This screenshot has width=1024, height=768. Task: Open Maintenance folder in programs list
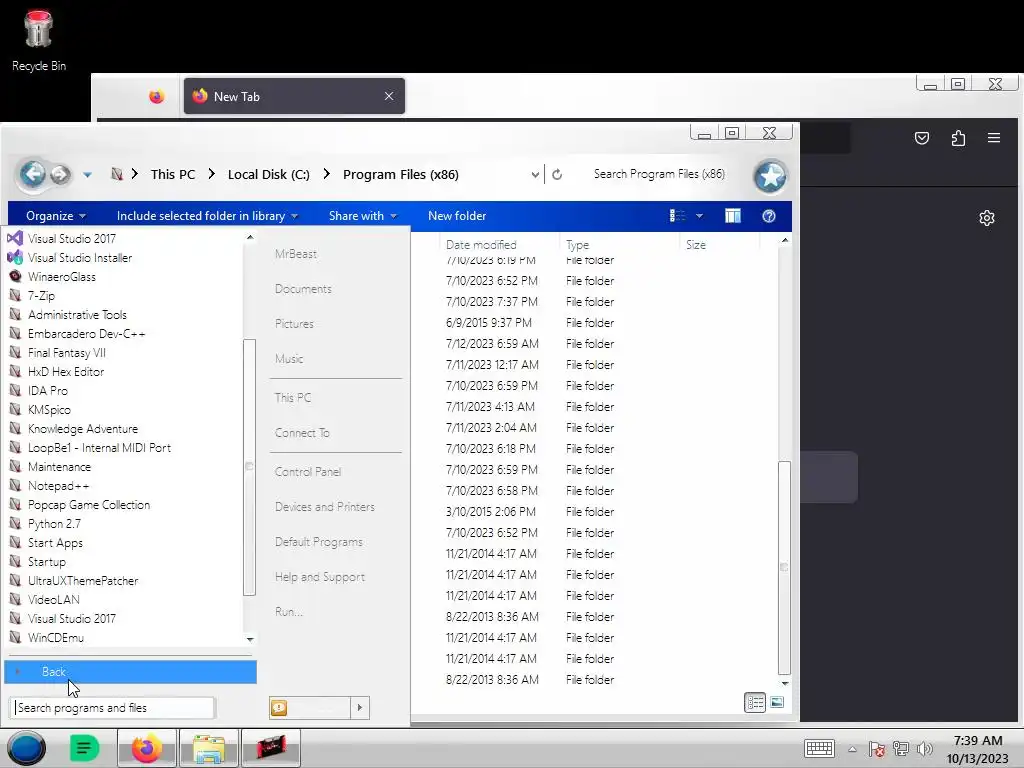coord(59,467)
